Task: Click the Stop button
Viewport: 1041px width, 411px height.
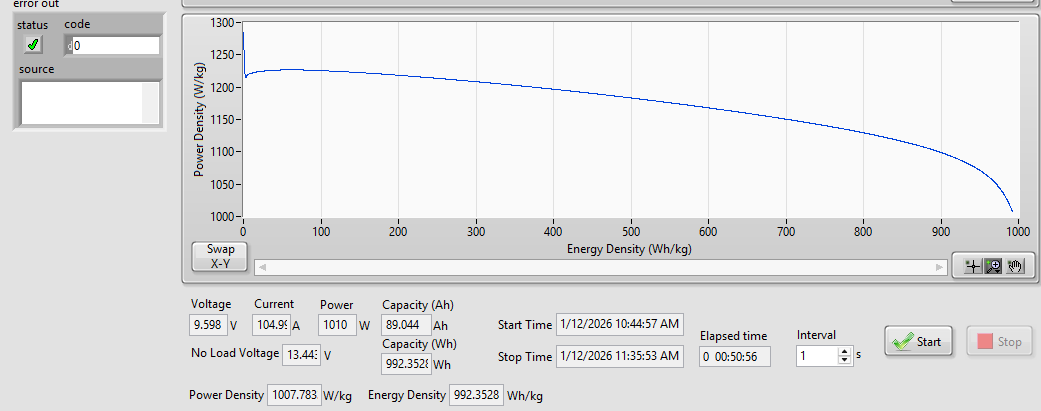Action: coord(999,342)
